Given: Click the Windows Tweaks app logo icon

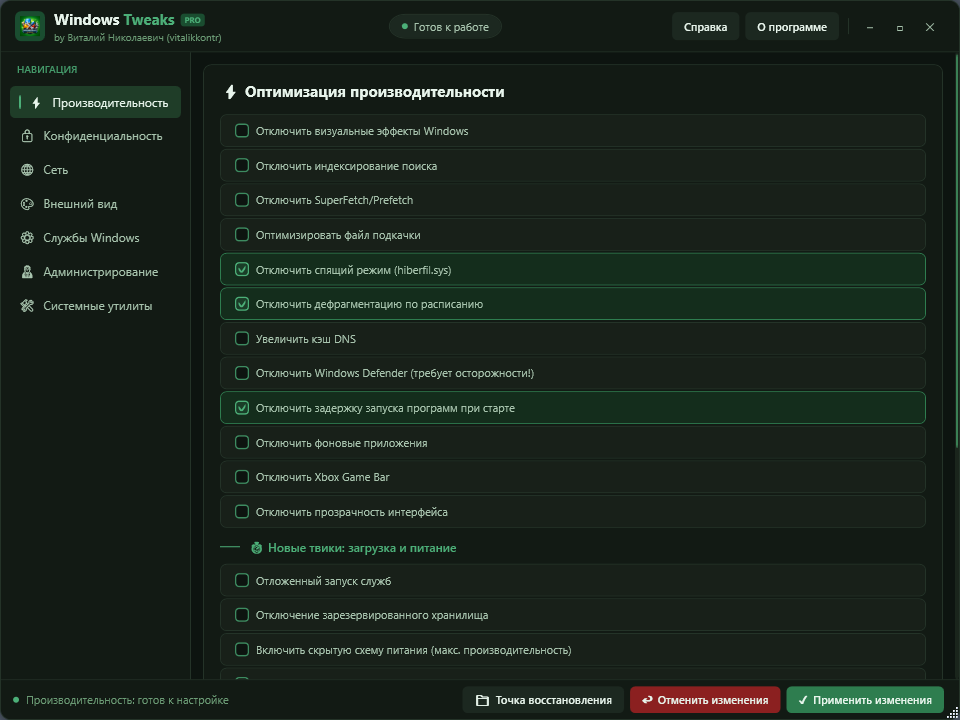Looking at the screenshot, I should coord(30,26).
